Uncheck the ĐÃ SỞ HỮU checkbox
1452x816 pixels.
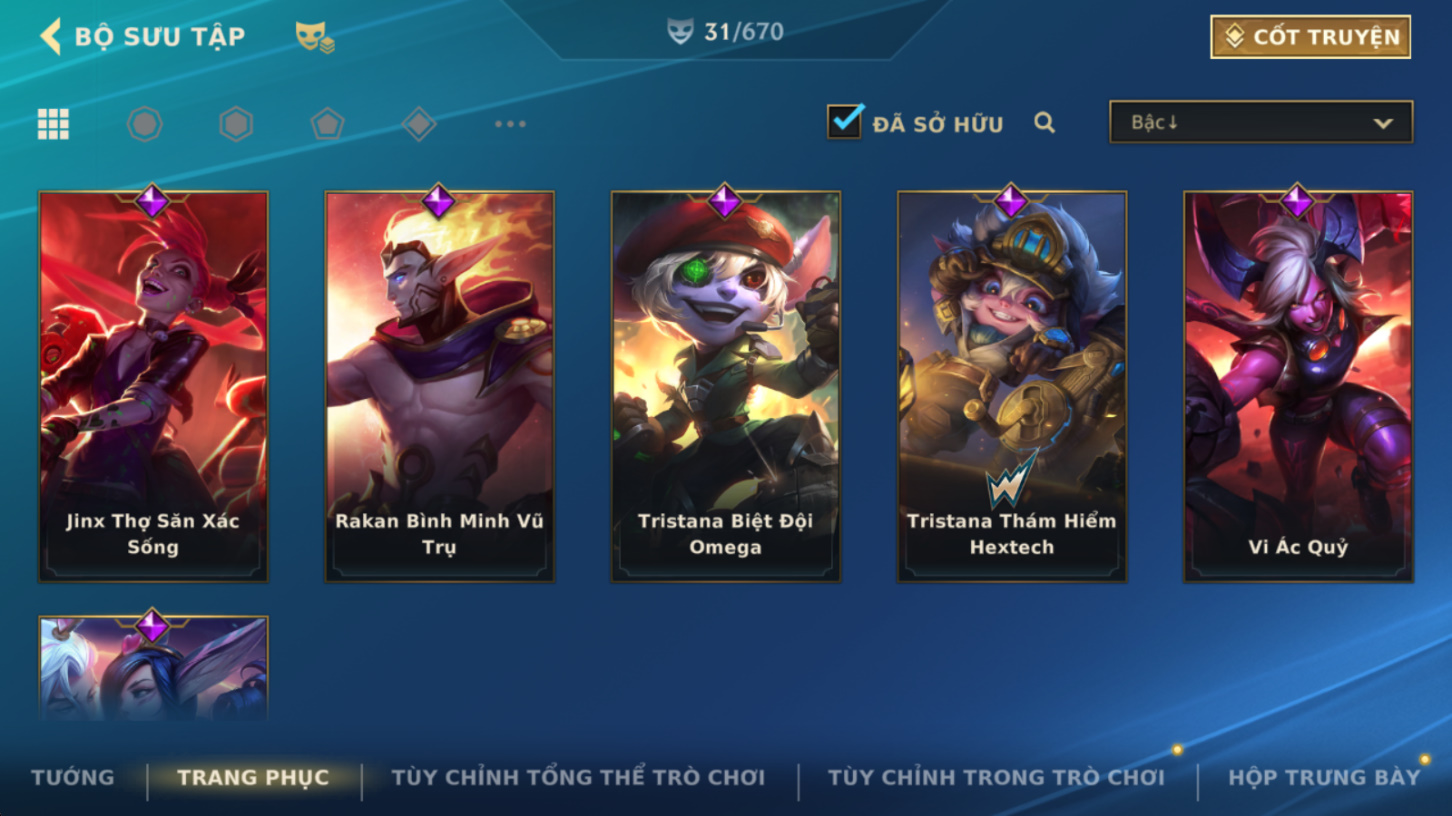(845, 122)
